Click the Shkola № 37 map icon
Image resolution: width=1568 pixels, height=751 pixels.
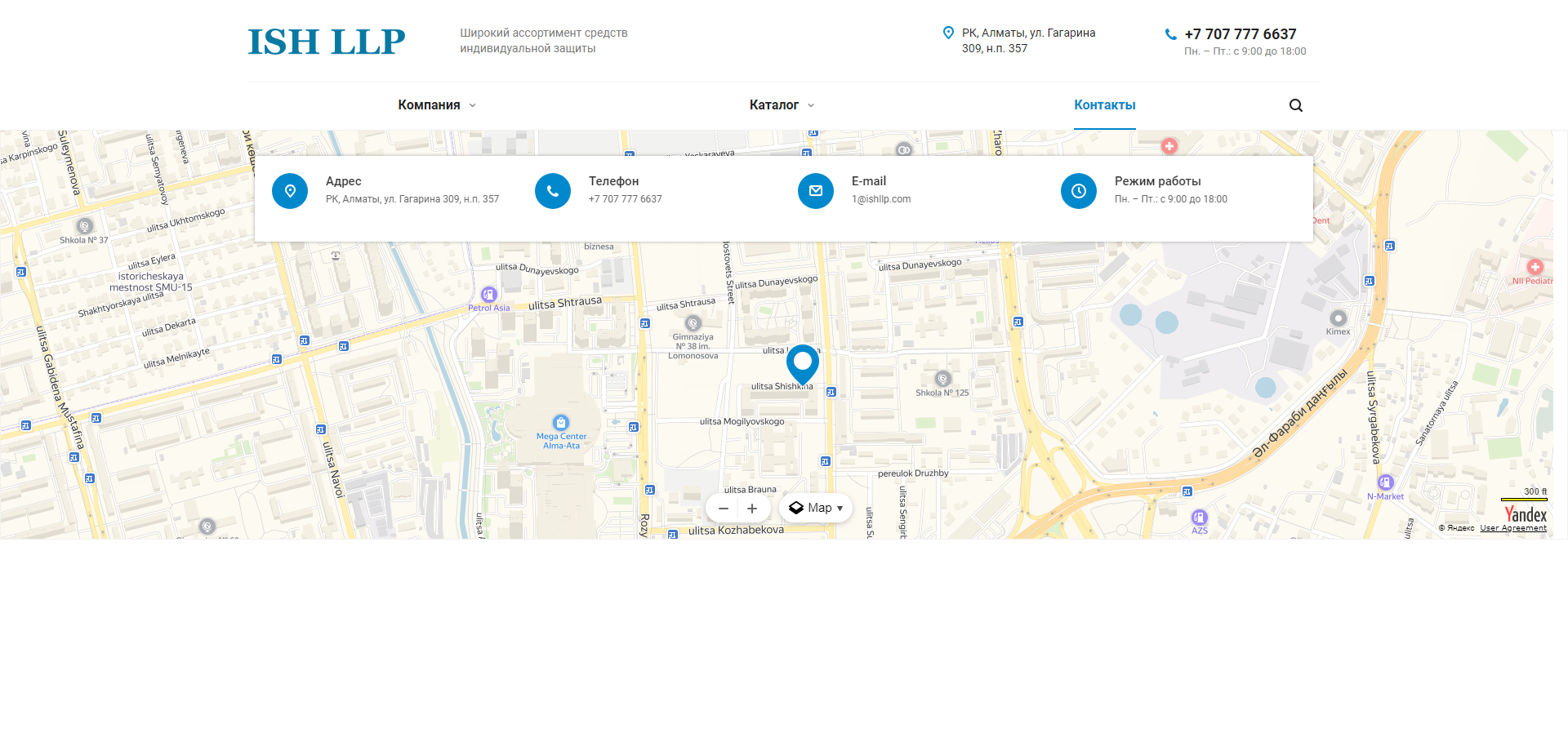click(84, 226)
